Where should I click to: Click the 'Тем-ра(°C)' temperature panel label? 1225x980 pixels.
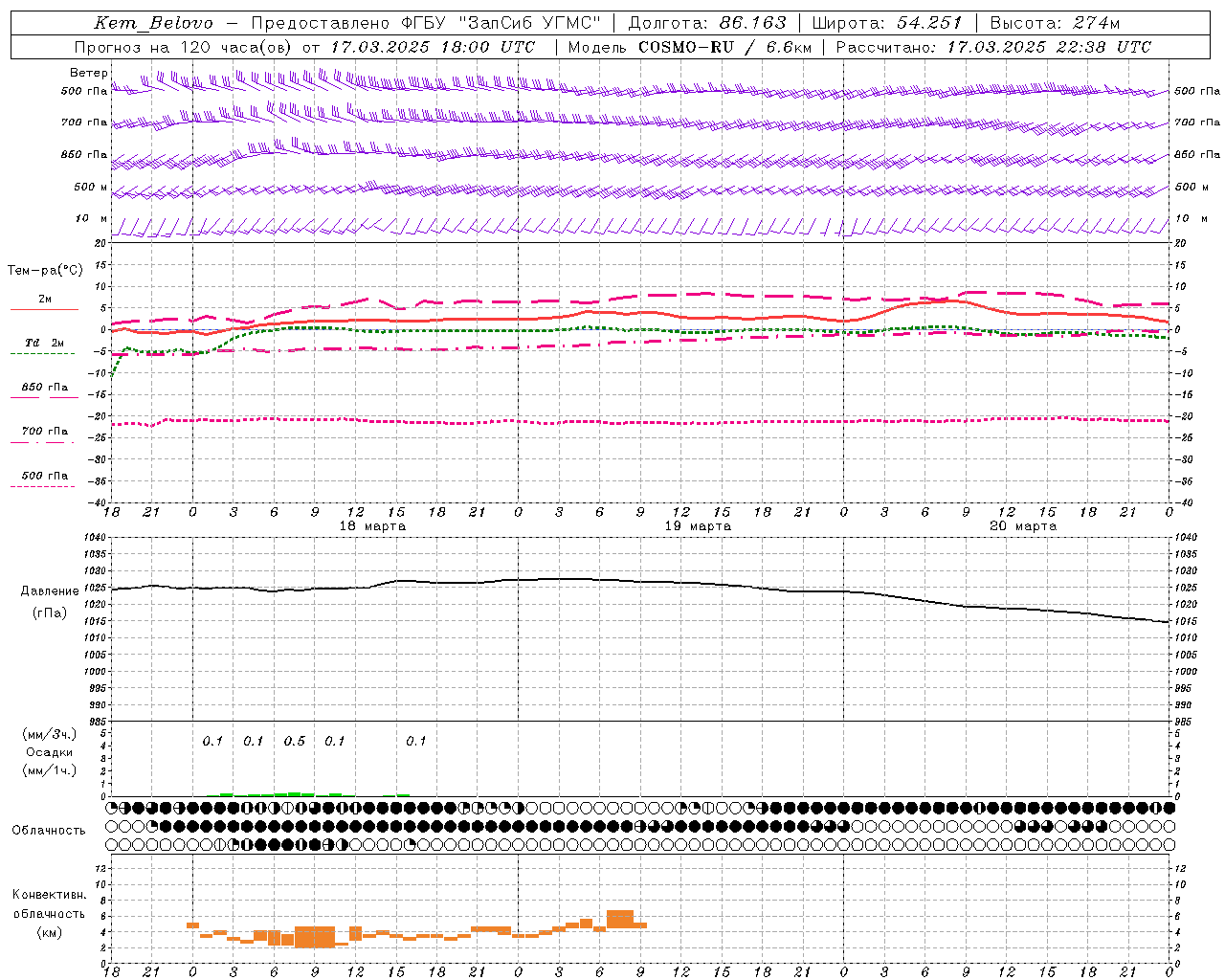coord(45,271)
